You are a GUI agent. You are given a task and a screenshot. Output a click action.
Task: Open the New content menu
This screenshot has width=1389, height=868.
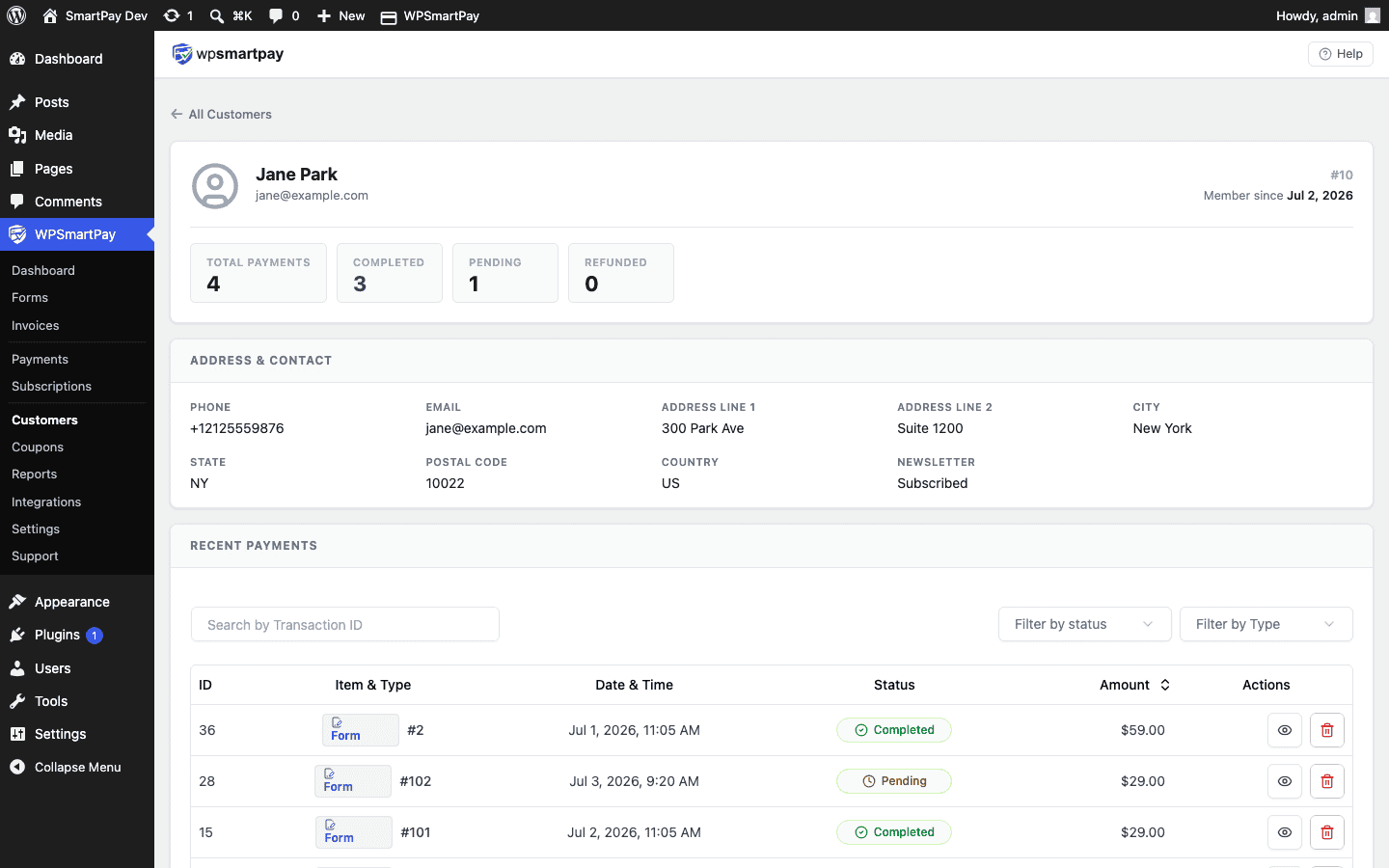tap(340, 15)
